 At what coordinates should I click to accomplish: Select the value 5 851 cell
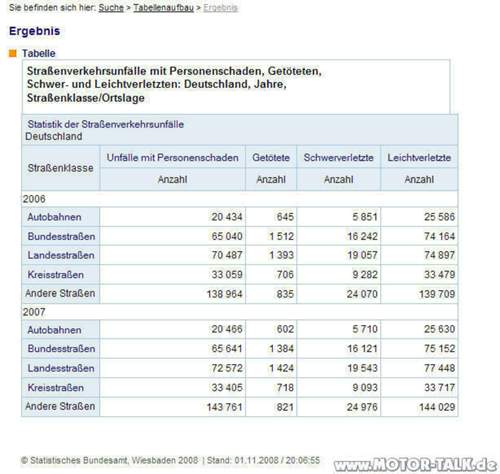point(338,217)
